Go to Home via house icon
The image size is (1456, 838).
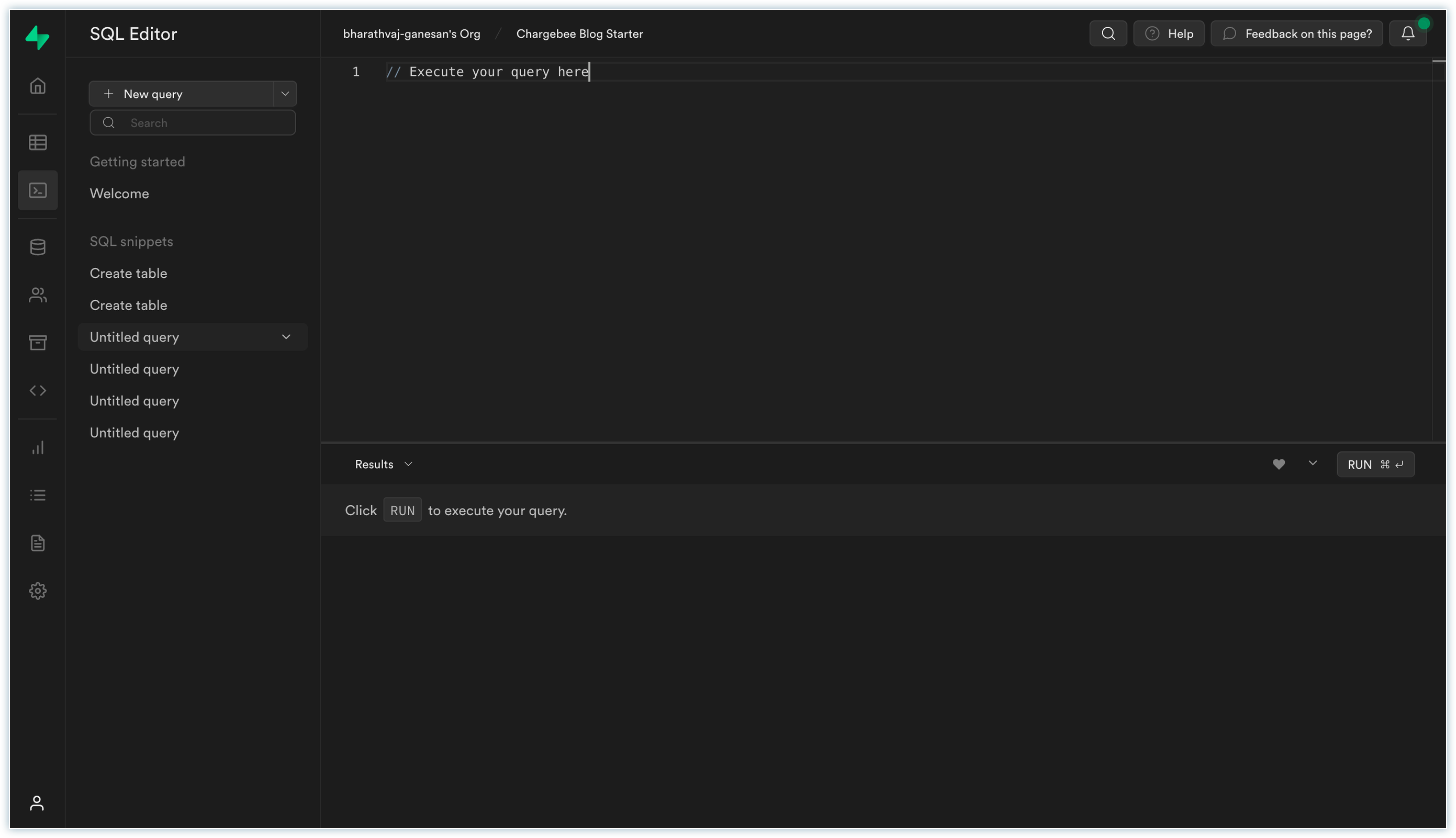coord(38,86)
